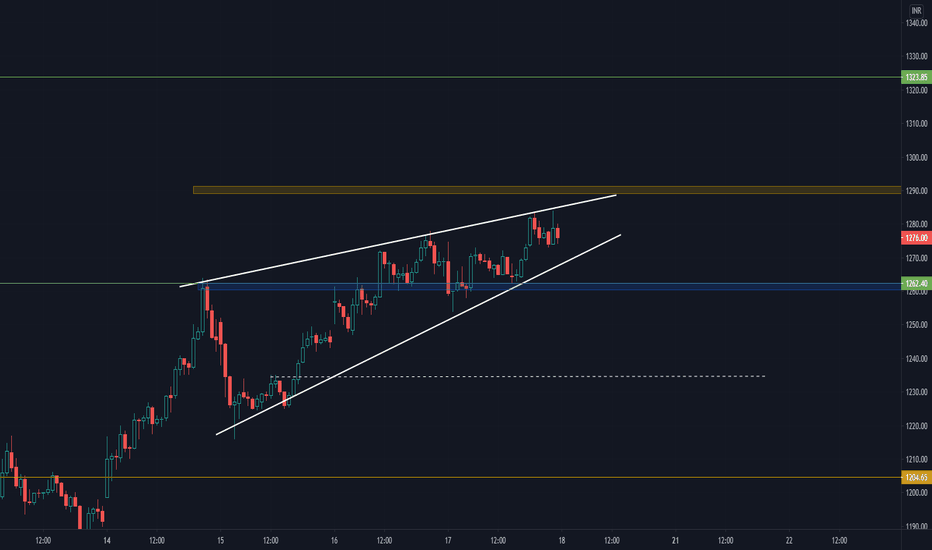The width and height of the screenshot is (932, 550).
Task: Click the 1220.00 price axis tick
Action: click(916, 426)
